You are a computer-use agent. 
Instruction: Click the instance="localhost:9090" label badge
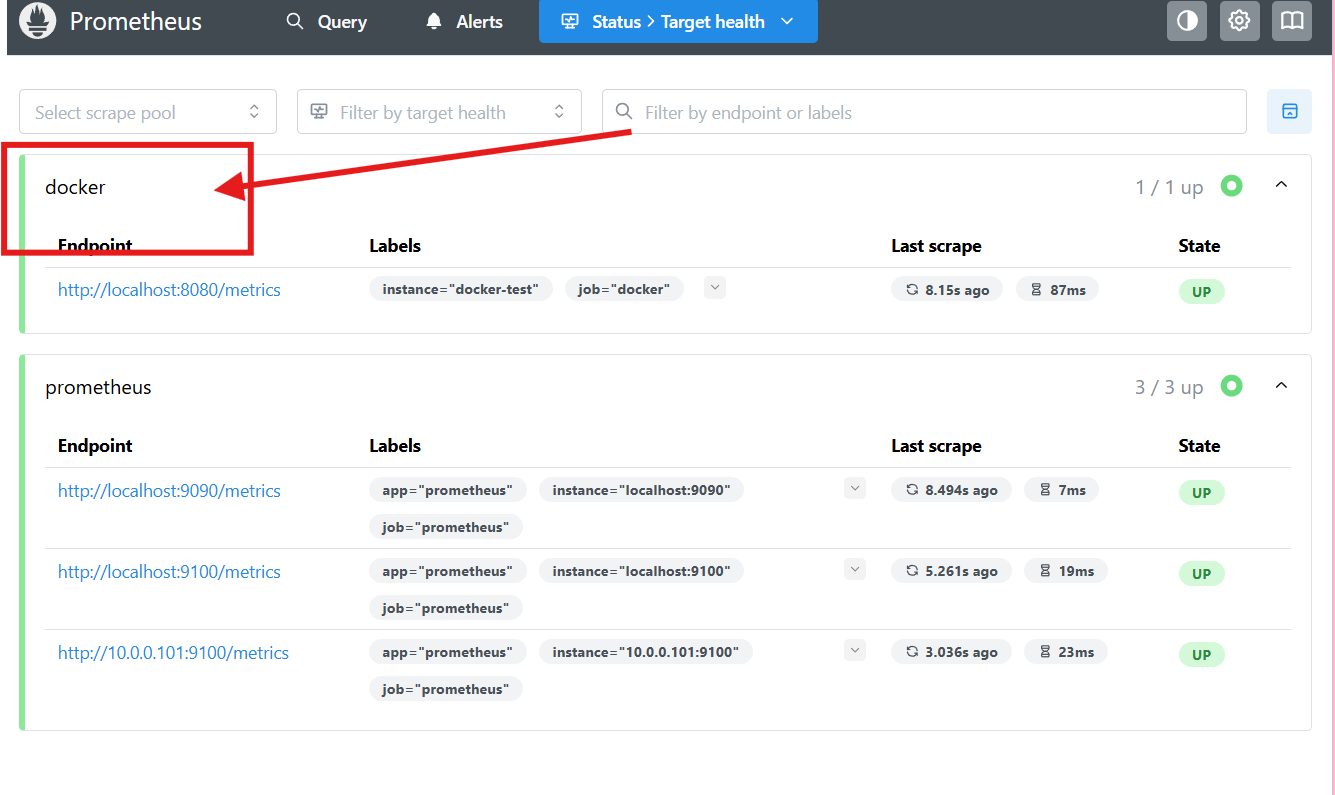[x=641, y=490]
